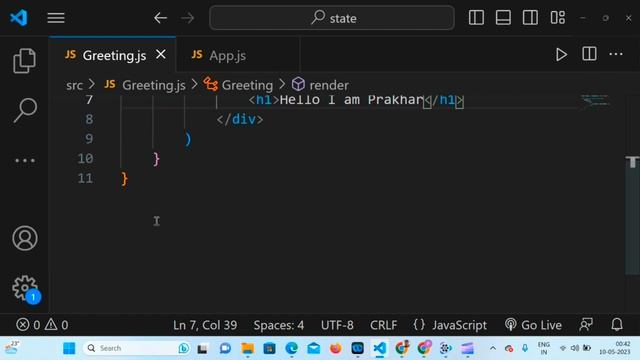Click the Windows taskbar Search box
Viewport: 640px width, 360px height.
(x=137, y=348)
